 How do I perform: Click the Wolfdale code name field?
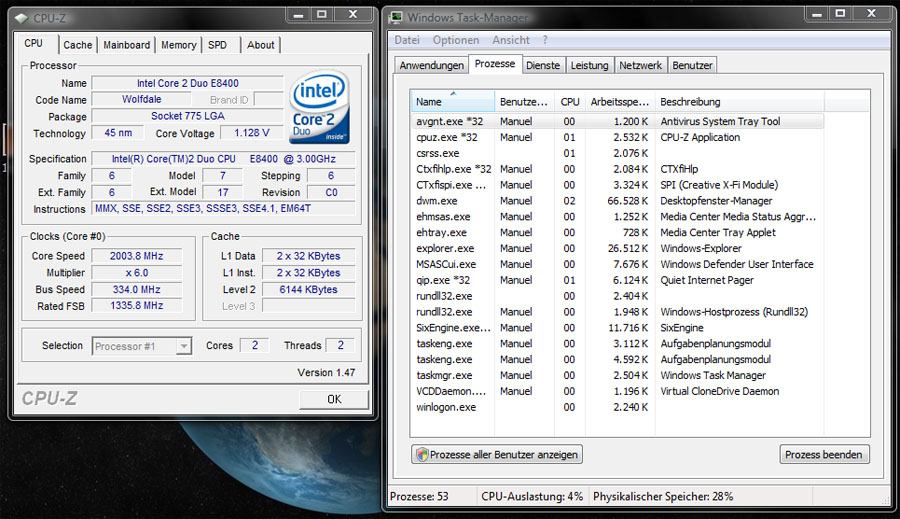click(141, 99)
